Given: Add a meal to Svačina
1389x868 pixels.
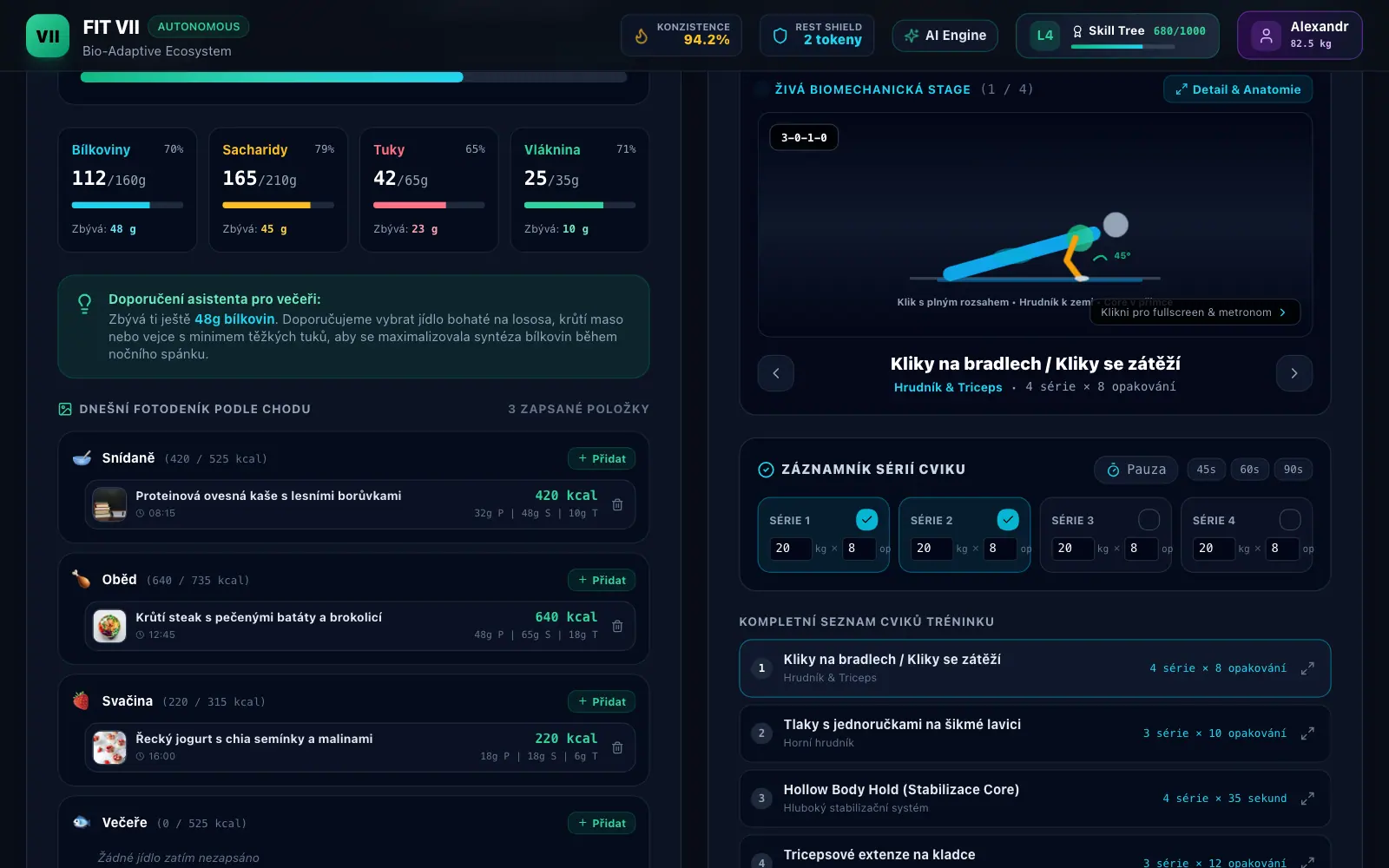Looking at the screenshot, I should click(x=602, y=701).
